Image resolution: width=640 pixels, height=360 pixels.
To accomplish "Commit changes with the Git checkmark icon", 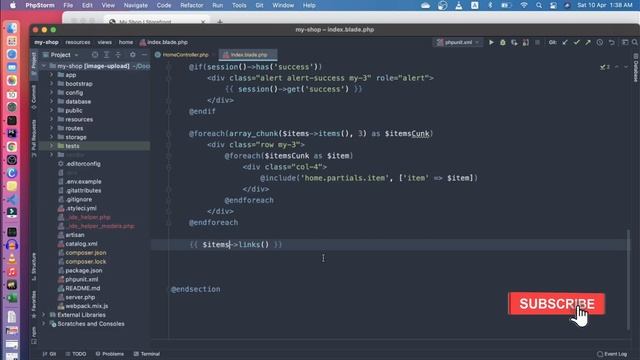I will coord(576,42).
